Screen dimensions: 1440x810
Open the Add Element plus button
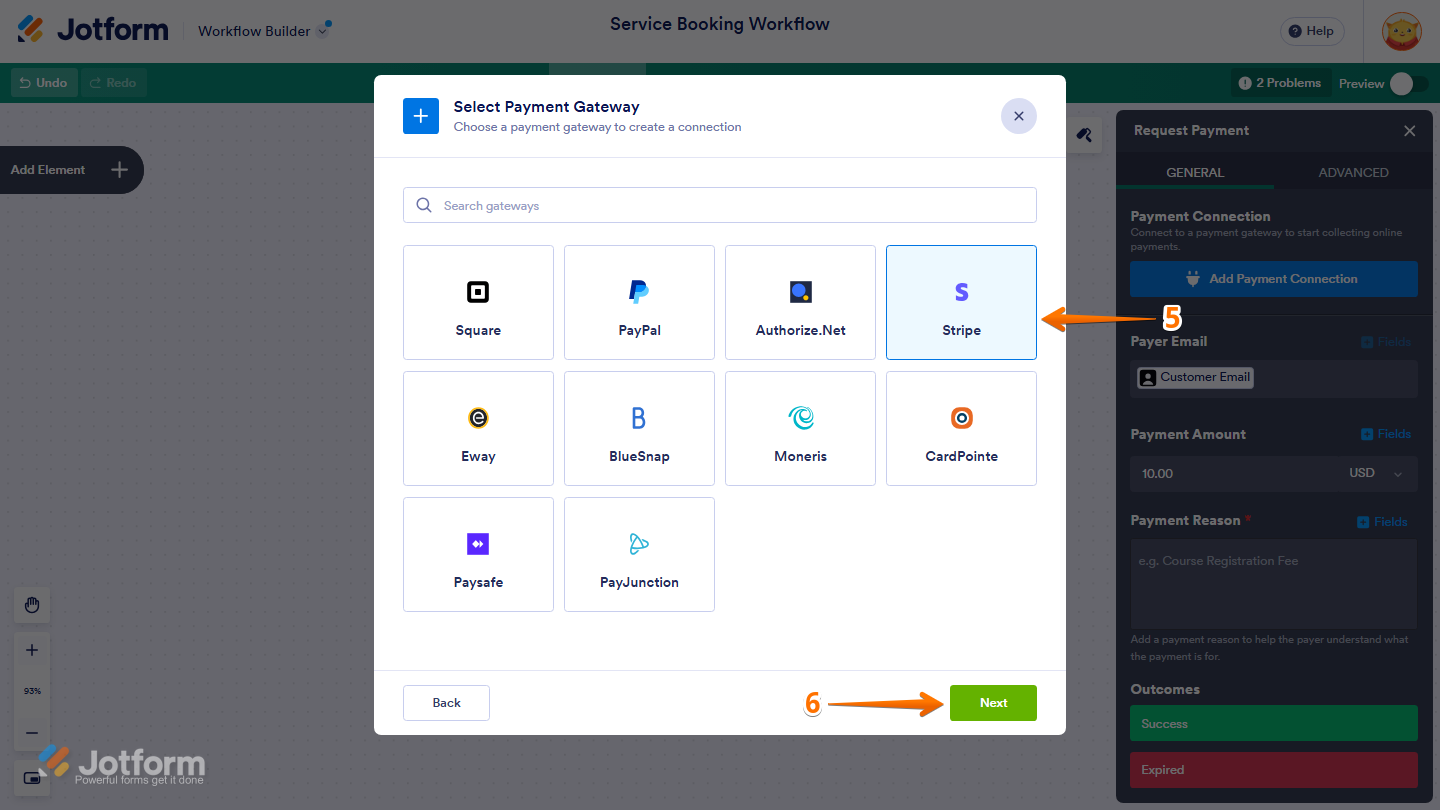tap(119, 170)
